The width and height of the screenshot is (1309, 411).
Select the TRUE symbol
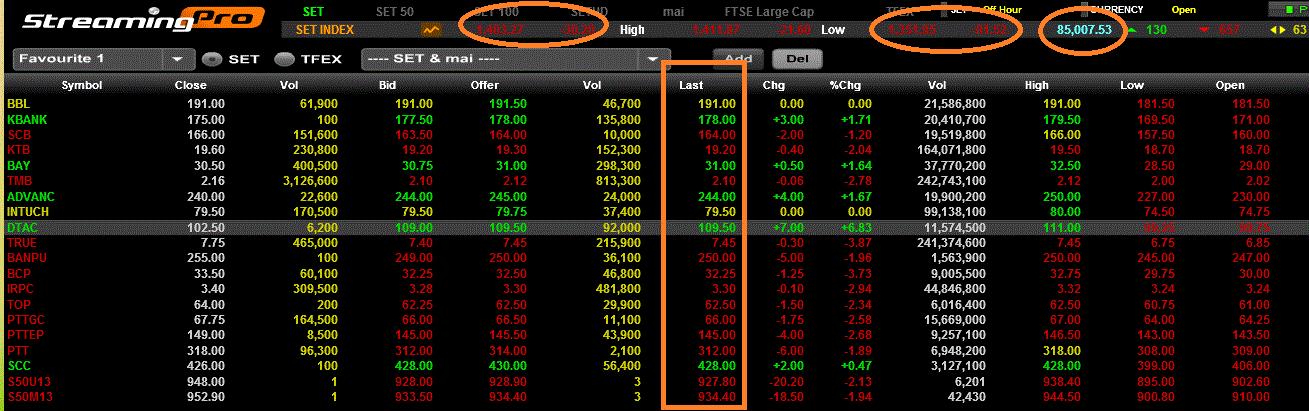(x=22, y=243)
